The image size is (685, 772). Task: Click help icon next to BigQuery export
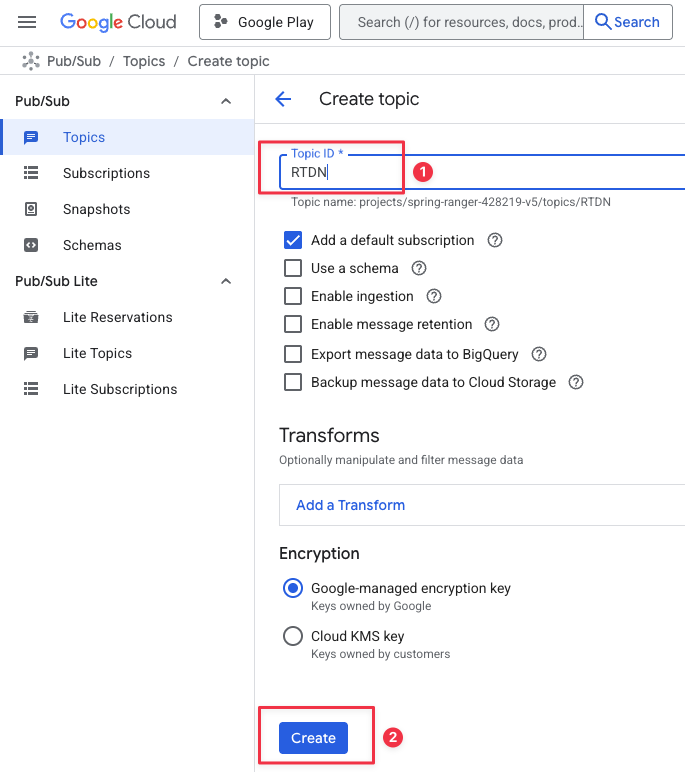coord(539,354)
